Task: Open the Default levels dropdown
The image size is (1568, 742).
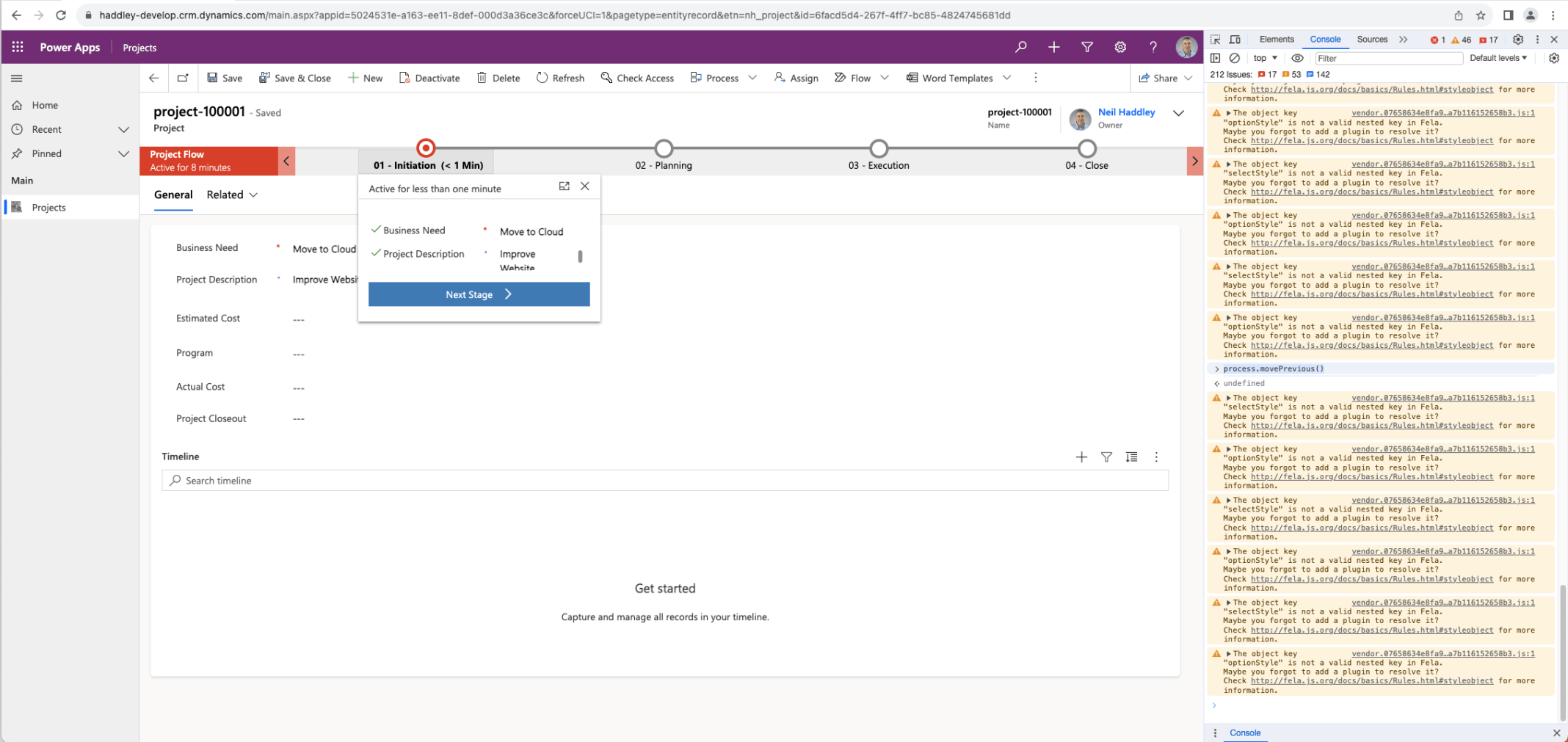Action: tap(1498, 58)
